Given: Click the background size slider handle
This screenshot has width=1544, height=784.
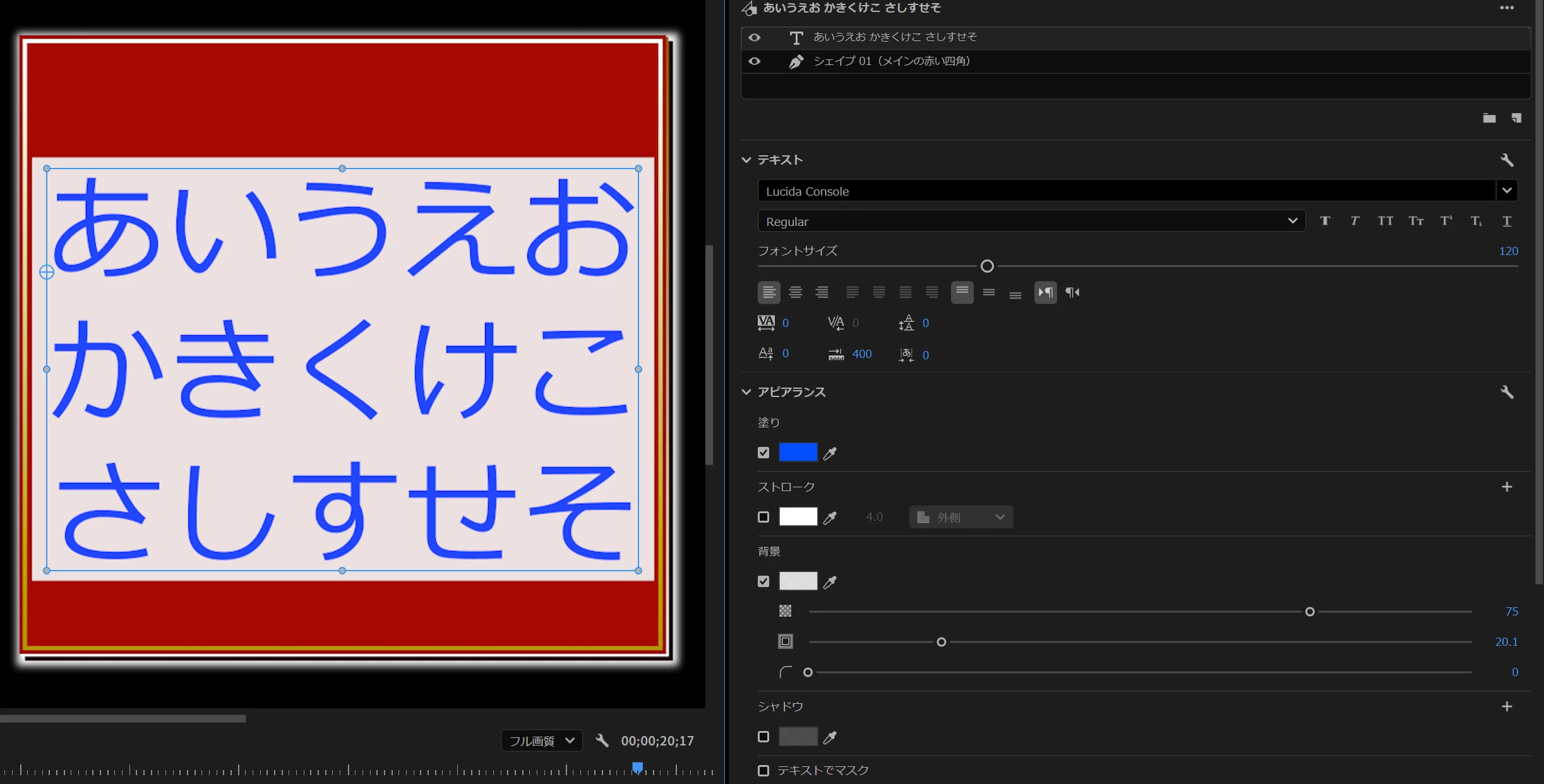Looking at the screenshot, I should click(941, 642).
